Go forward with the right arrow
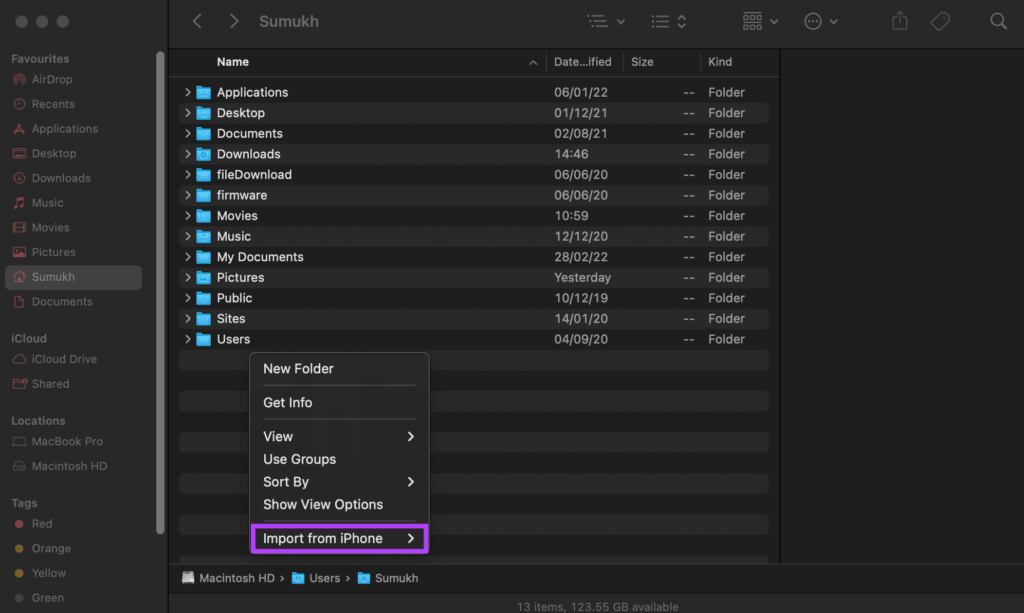The height and width of the screenshot is (613, 1024). click(234, 22)
